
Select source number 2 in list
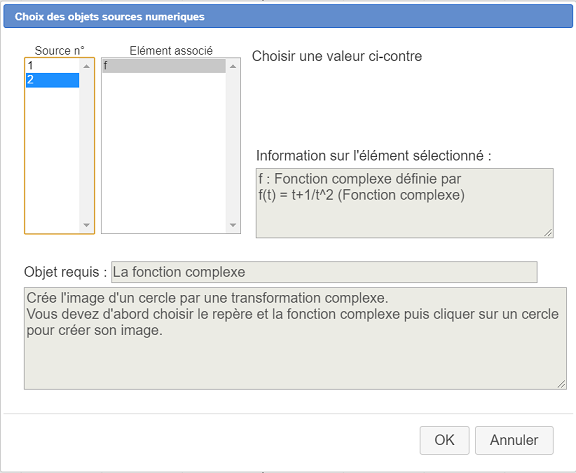(52, 80)
